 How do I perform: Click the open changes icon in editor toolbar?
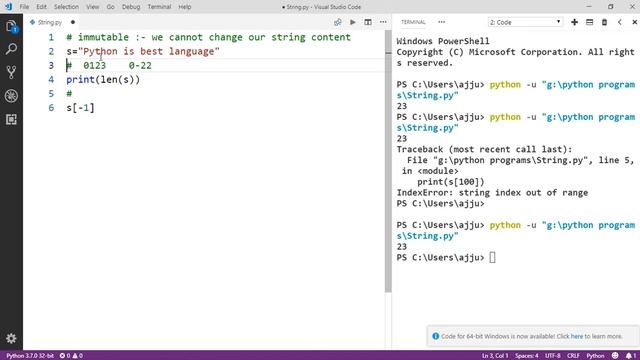338,22
